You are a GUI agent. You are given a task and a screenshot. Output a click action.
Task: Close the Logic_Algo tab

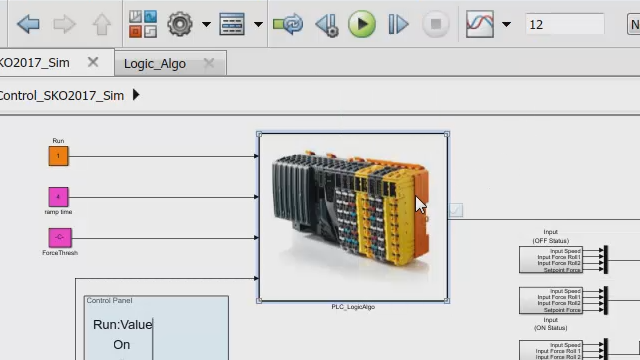[x=209, y=63]
